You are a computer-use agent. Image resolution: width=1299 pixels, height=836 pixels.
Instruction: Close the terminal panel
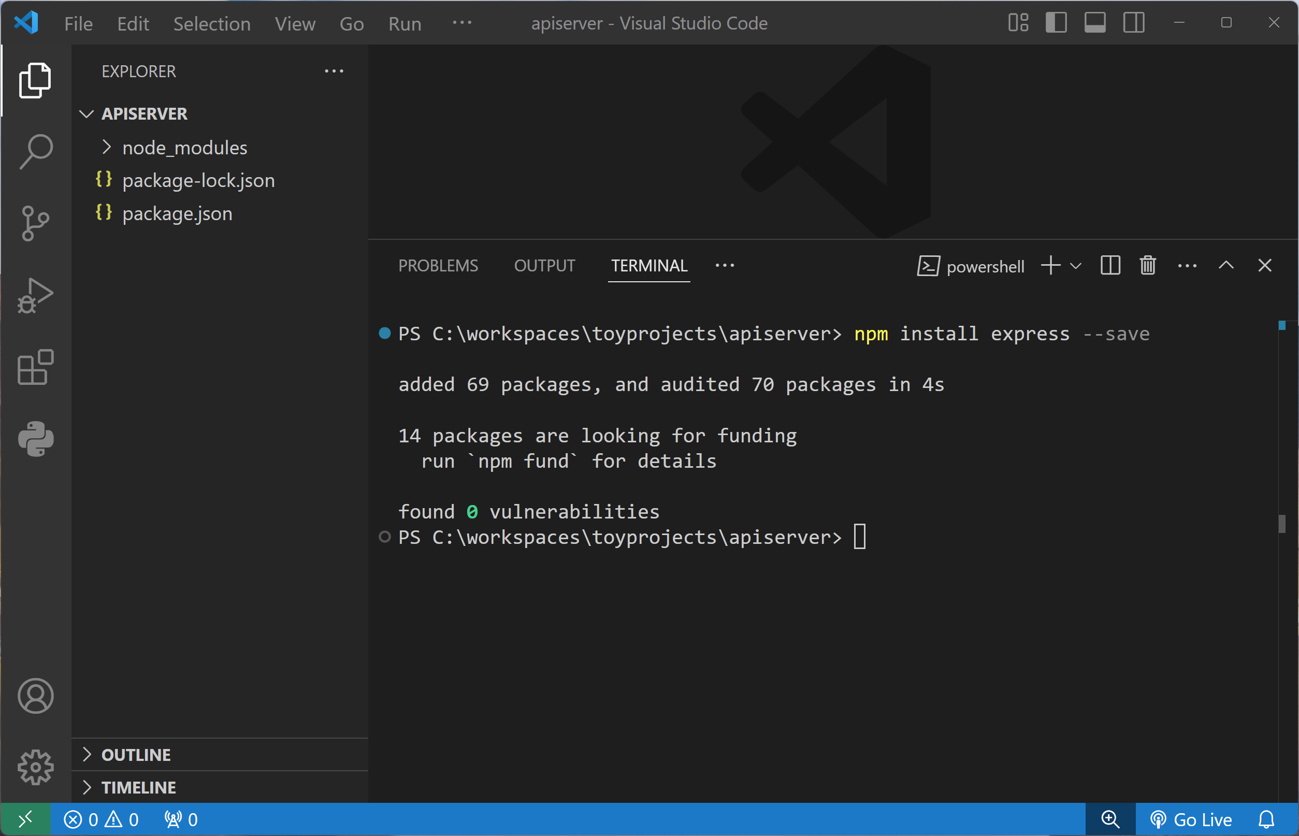(1265, 265)
